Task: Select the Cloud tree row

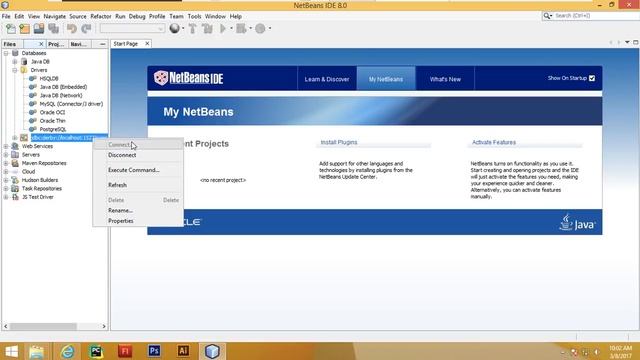Action: pyautogui.click(x=28, y=171)
